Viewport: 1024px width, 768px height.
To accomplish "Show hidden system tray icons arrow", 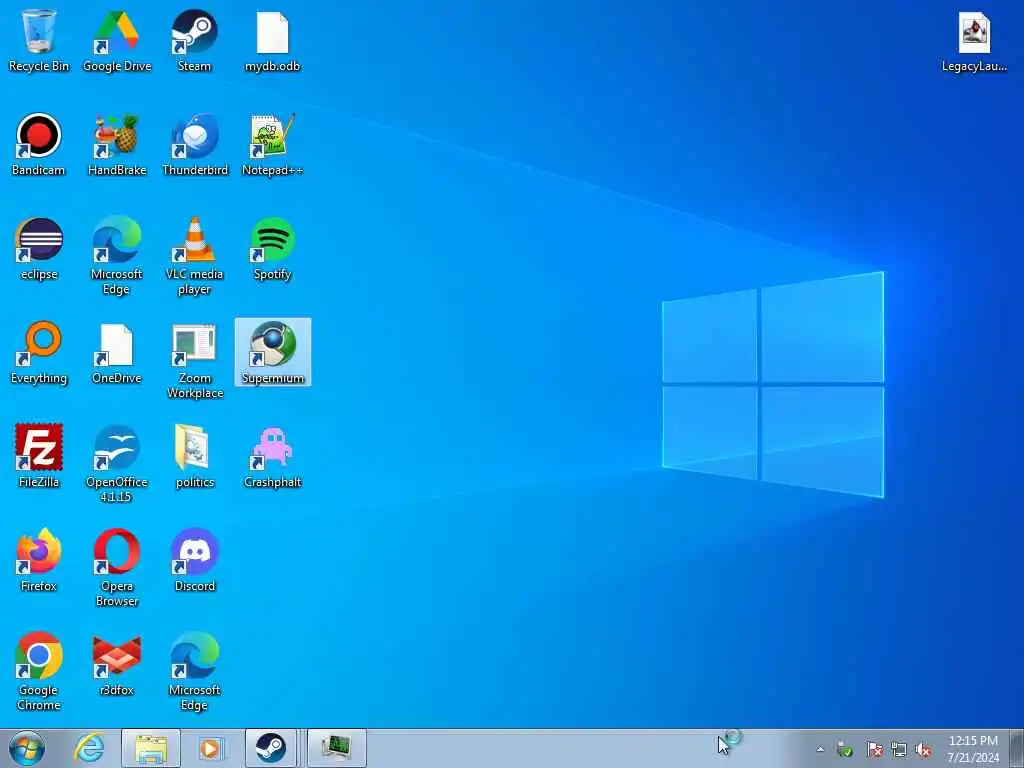I will [820, 749].
